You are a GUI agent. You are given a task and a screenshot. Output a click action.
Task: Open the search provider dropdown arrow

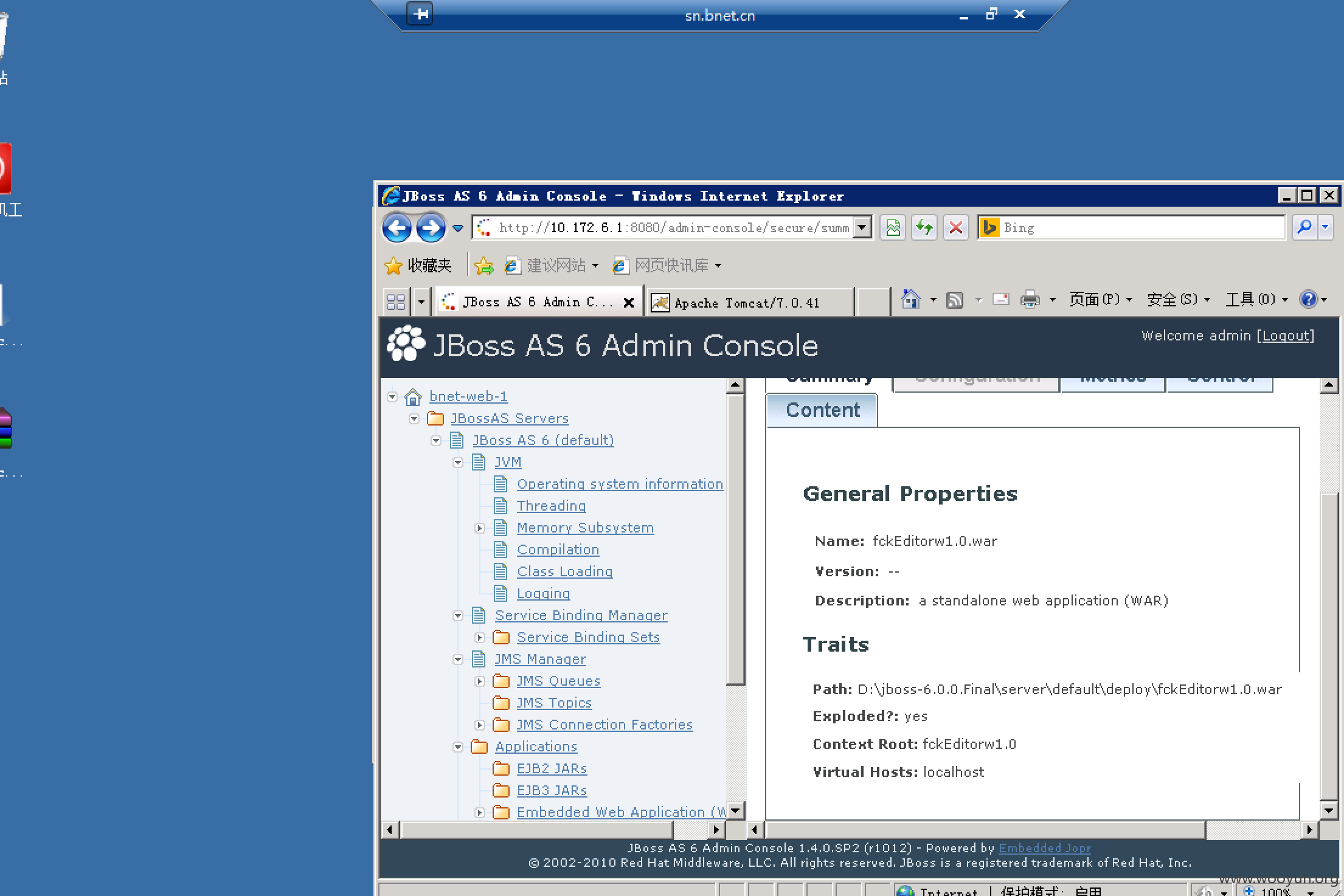click(1325, 228)
